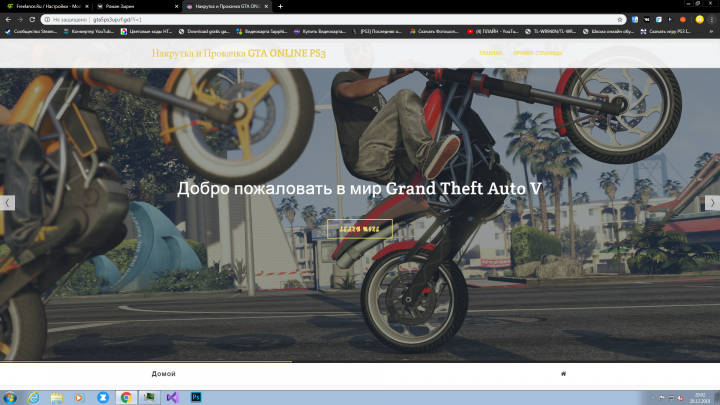
Task: Open the Цветовые коды HTML bookmark
Action: pyautogui.click(x=146, y=32)
